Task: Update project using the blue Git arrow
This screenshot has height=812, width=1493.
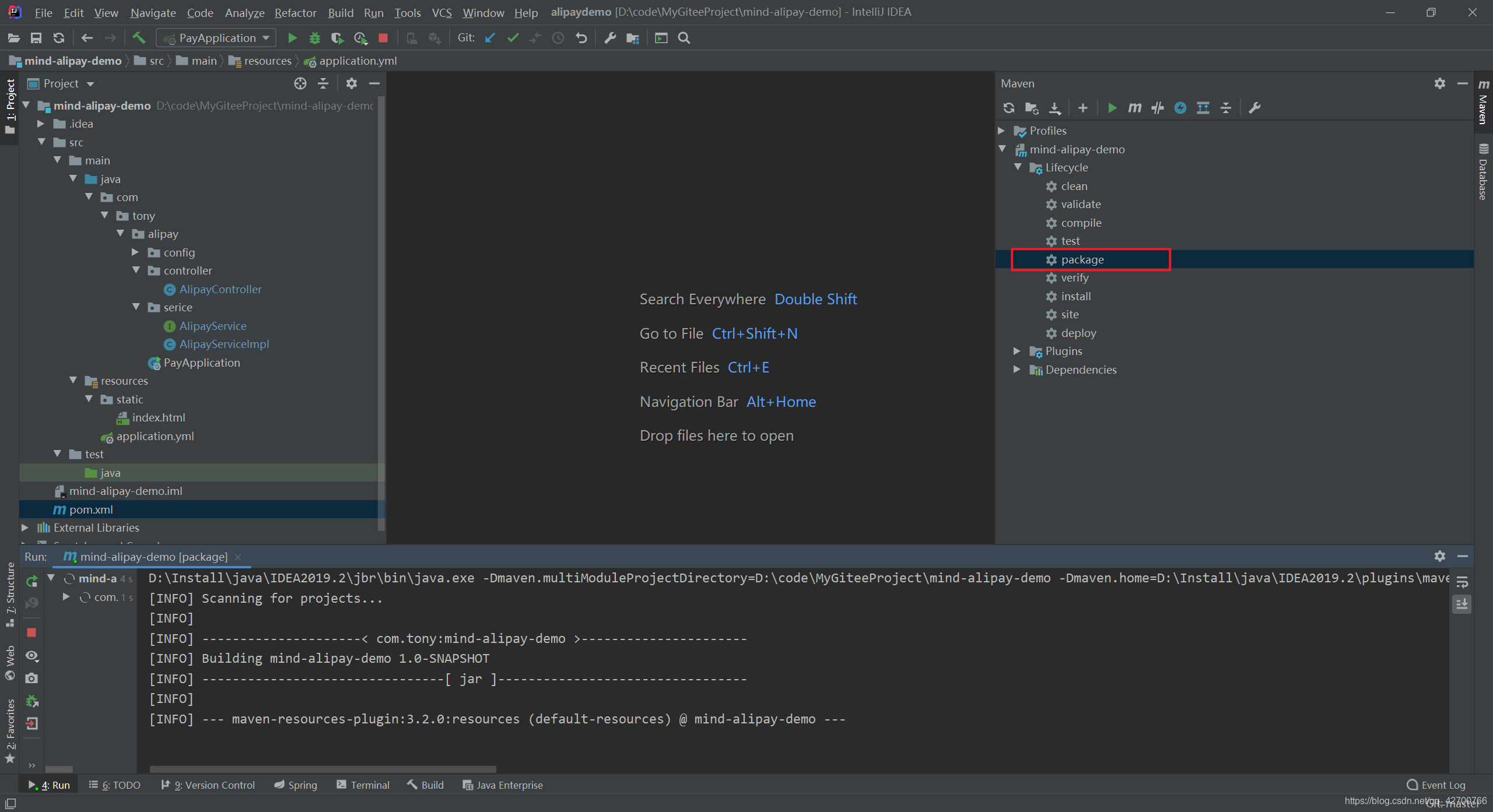Action: pyautogui.click(x=490, y=38)
